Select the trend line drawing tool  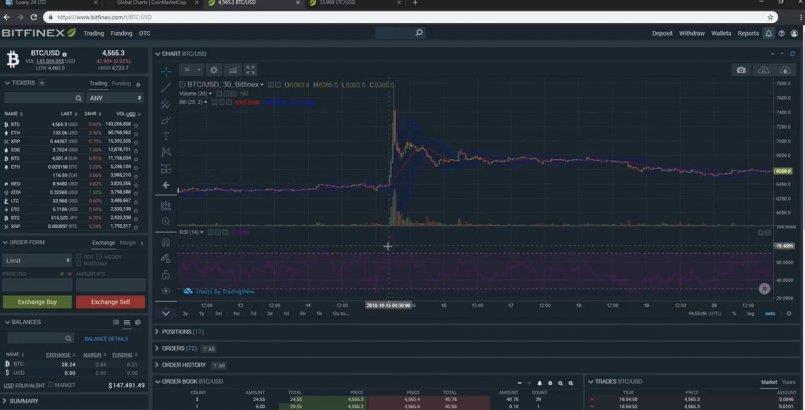(166, 88)
